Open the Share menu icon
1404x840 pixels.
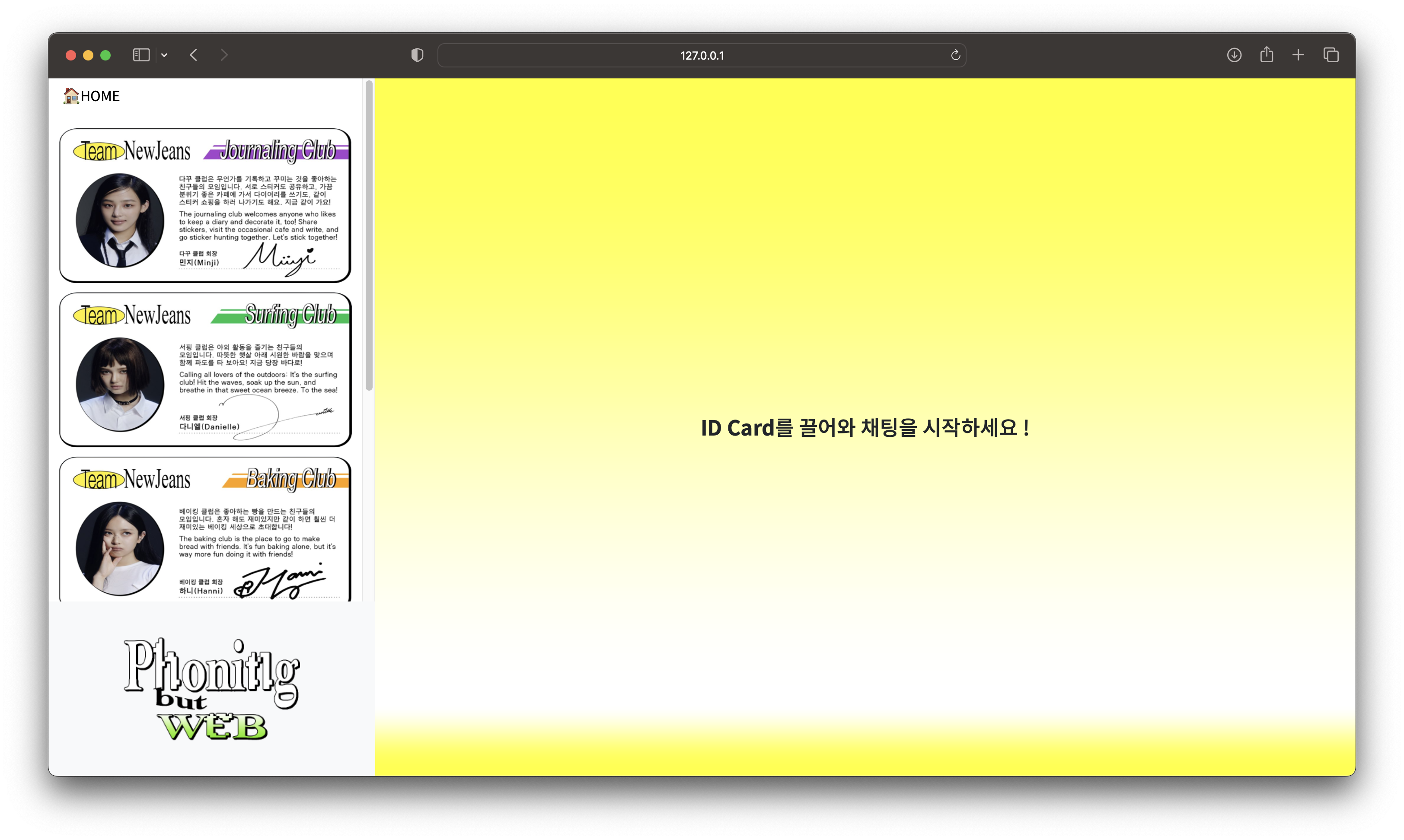[x=1267, y=54]
